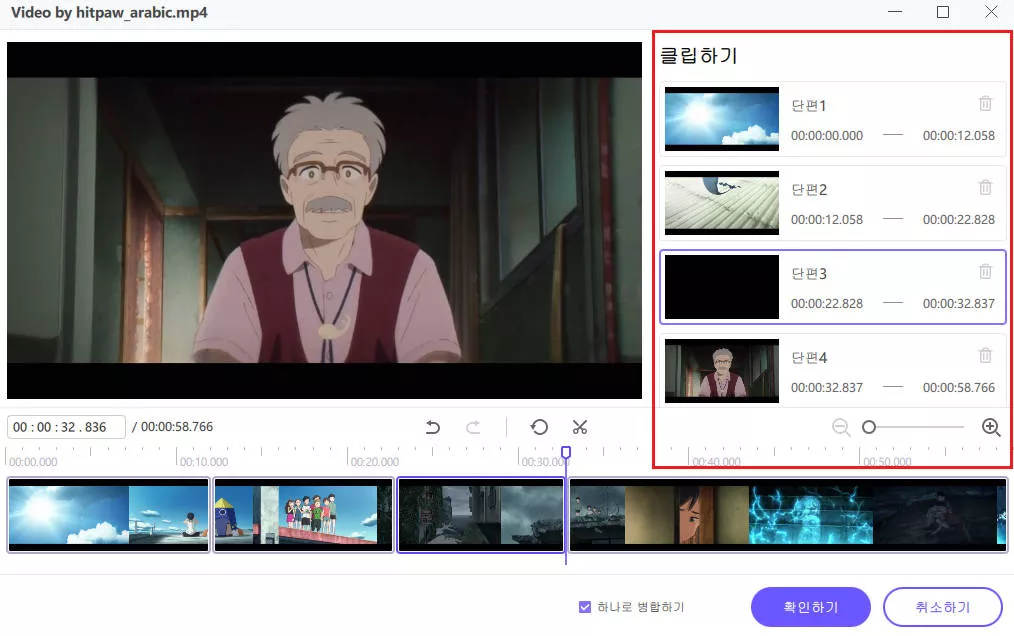This screenshot has height=636, width=1014.
Task: Select the old man thumbnail of 단편4
Action: tap(722, 371)
